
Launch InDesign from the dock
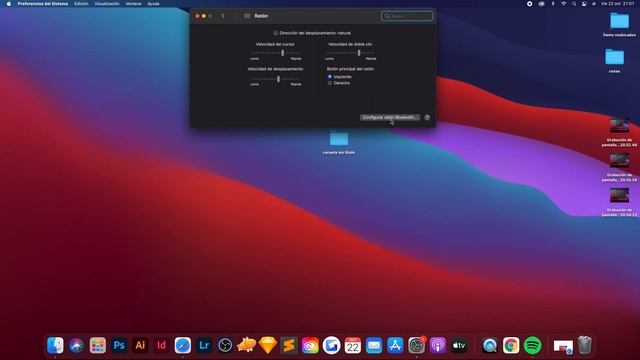point(161,346)
